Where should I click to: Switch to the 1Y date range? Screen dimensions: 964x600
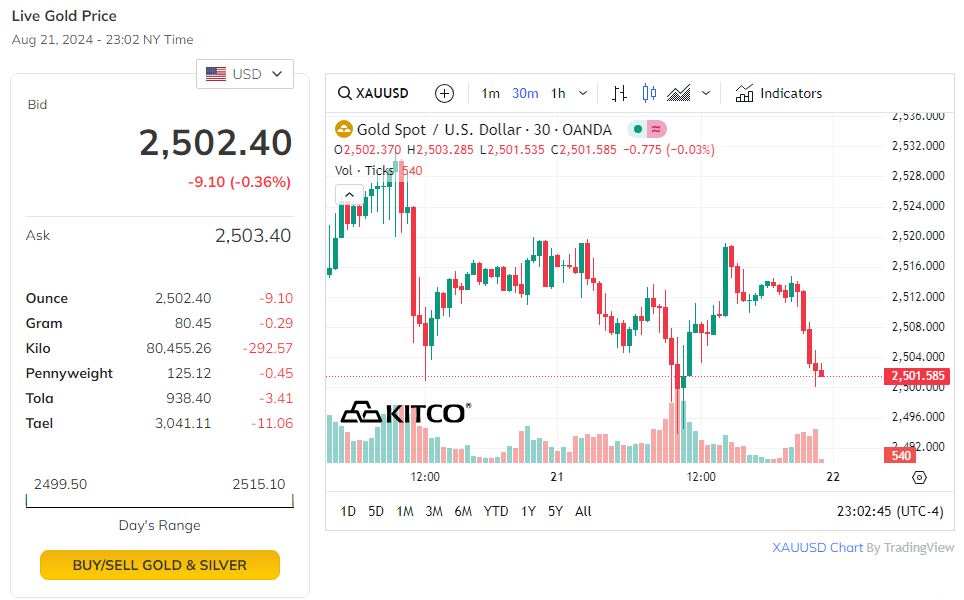528,511
